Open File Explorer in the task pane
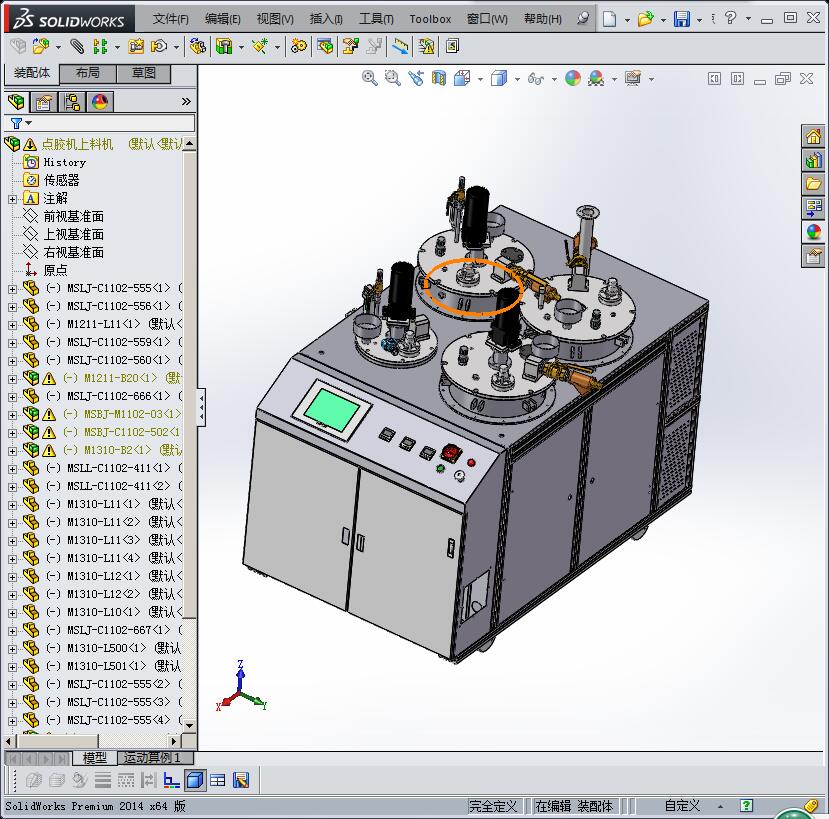829x819 pixels. pos(813,184)
